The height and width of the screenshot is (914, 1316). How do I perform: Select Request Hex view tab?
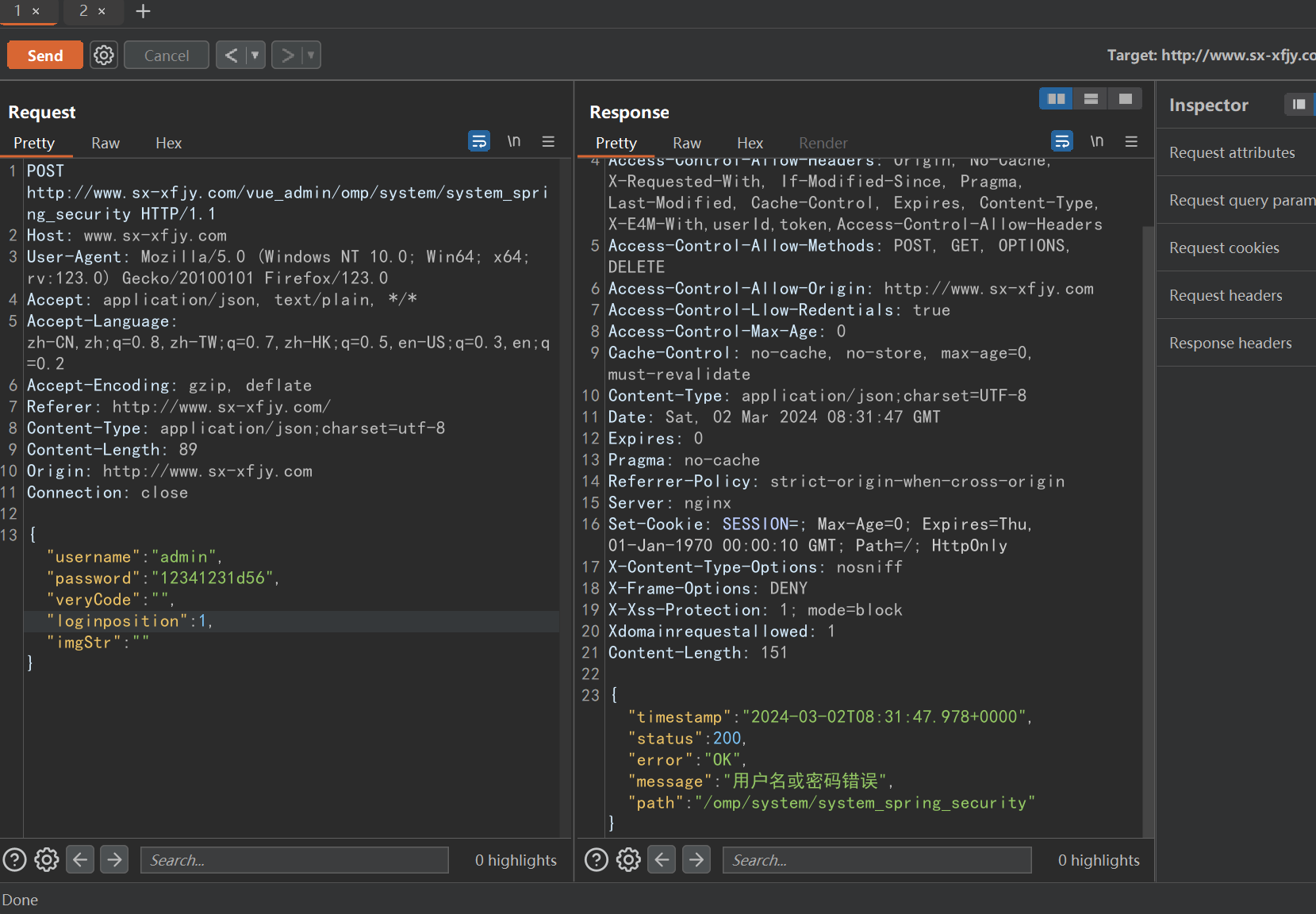click(169, 143)
